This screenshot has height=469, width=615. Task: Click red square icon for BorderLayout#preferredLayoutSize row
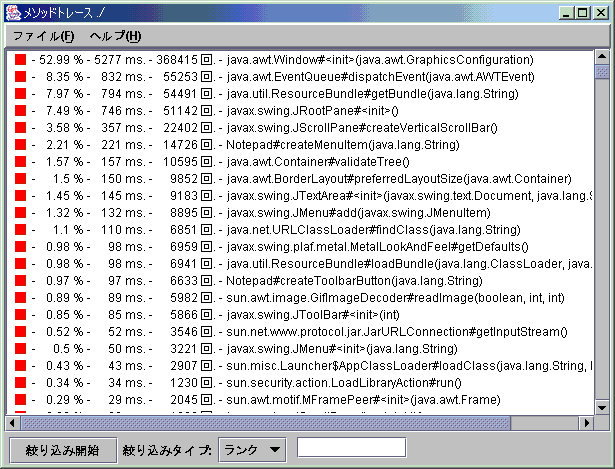point(20,178)
